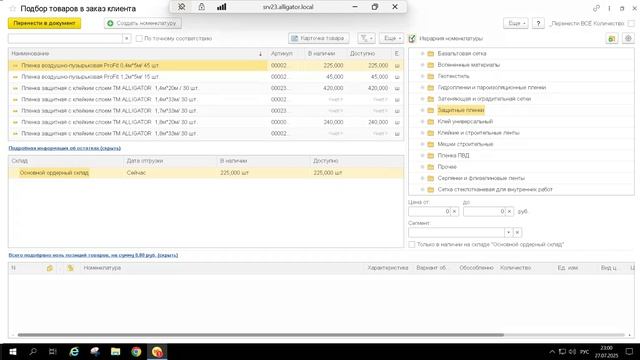Screen dimensions: 640x360
Task: Click 'В наличии' column header in product list
Action: [x=325, y=53]
